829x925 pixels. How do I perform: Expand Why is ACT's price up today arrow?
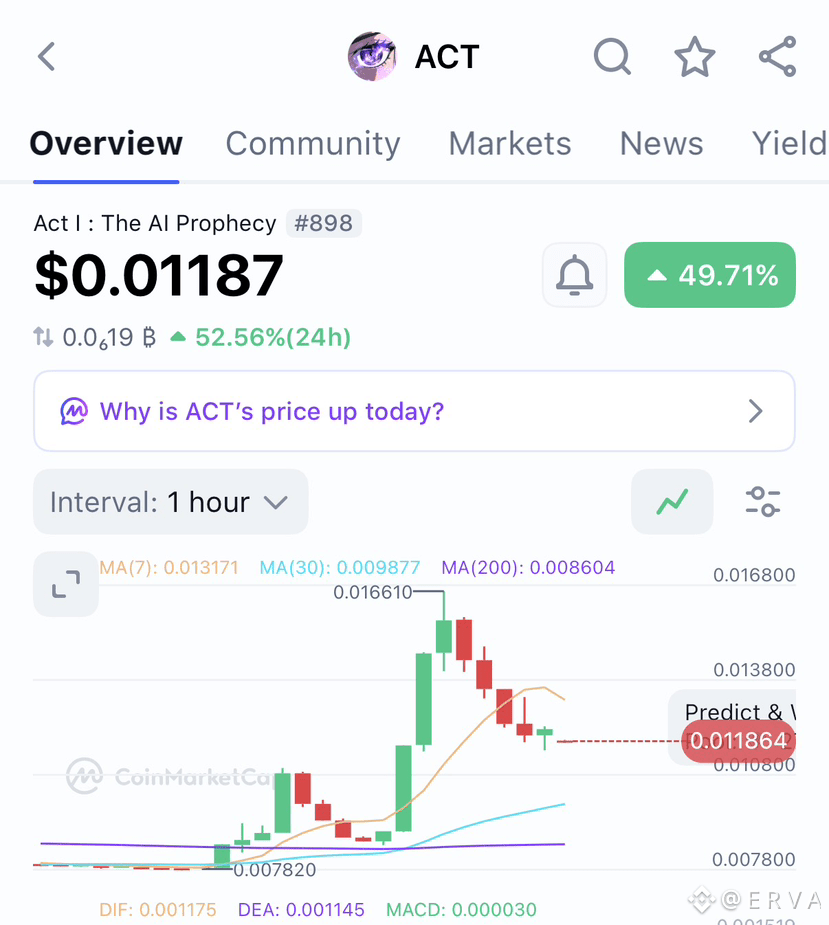tap(755, 411)
